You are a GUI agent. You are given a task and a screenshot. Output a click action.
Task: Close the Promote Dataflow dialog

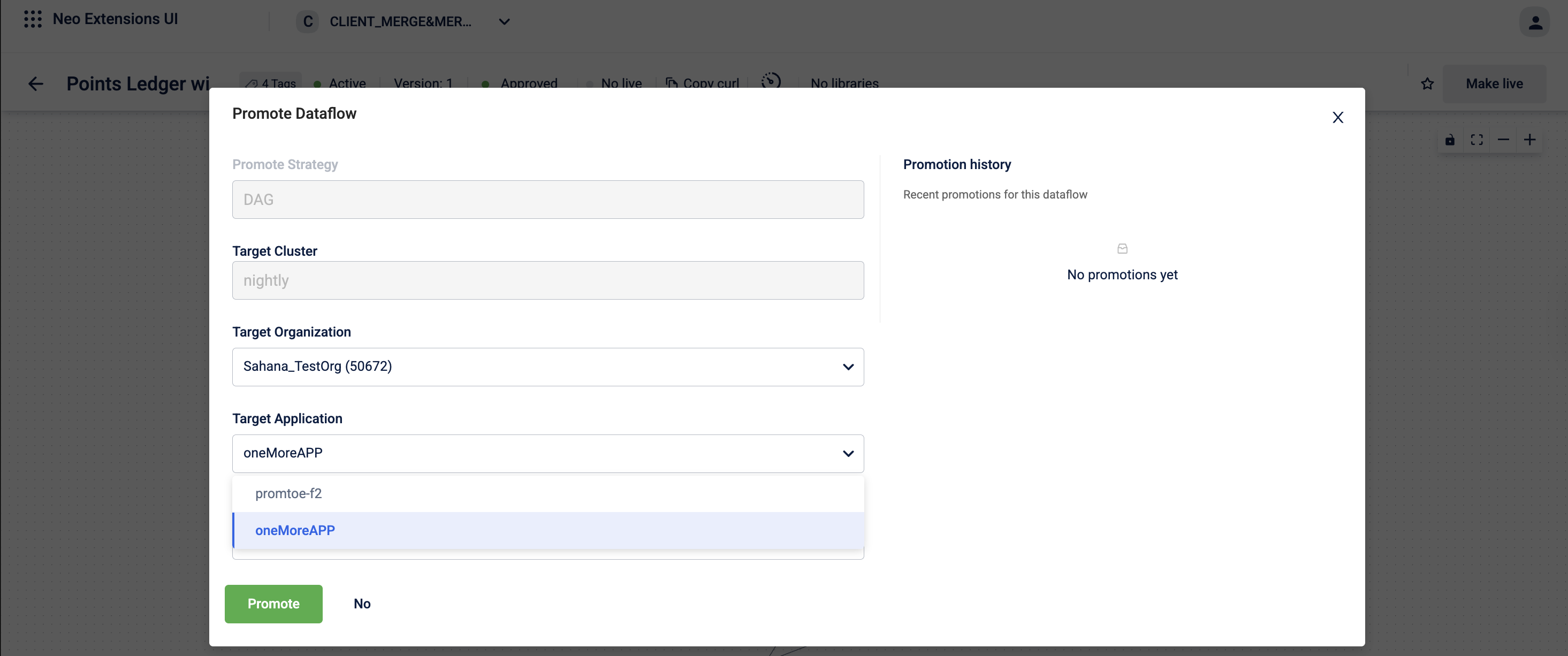coord(1337,117)
